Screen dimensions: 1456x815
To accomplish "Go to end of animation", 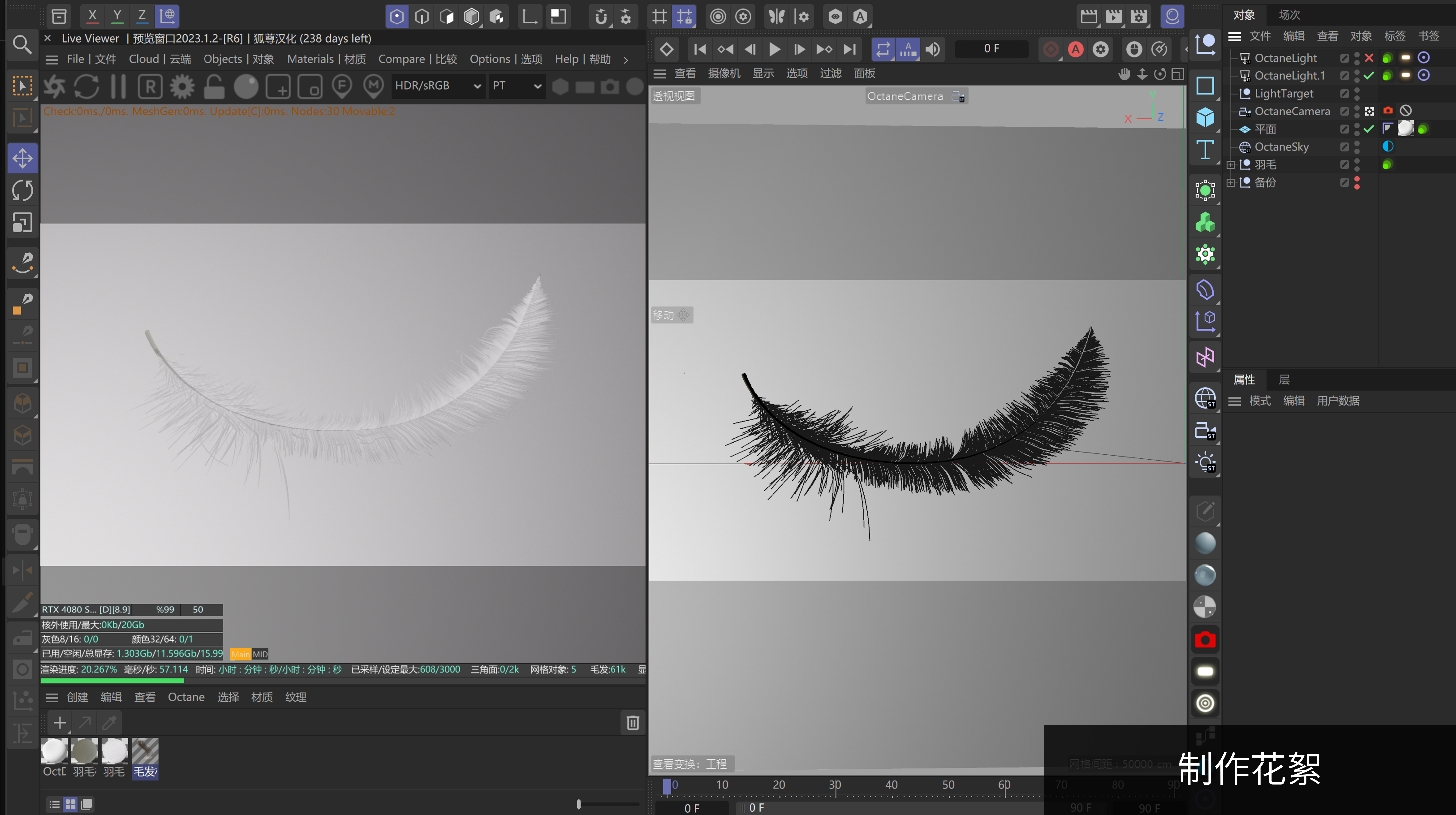I will pyautogui.click(x=849, y=49).
